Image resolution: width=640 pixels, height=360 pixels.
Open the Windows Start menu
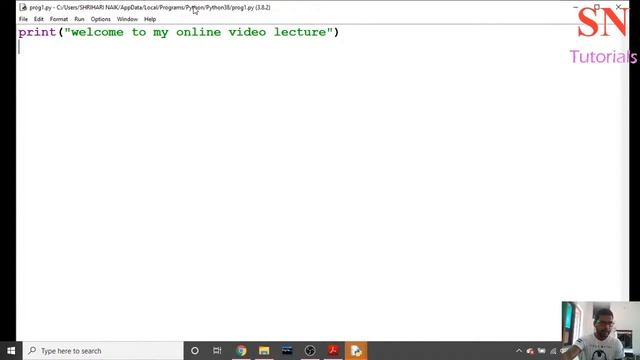(11, 351)
